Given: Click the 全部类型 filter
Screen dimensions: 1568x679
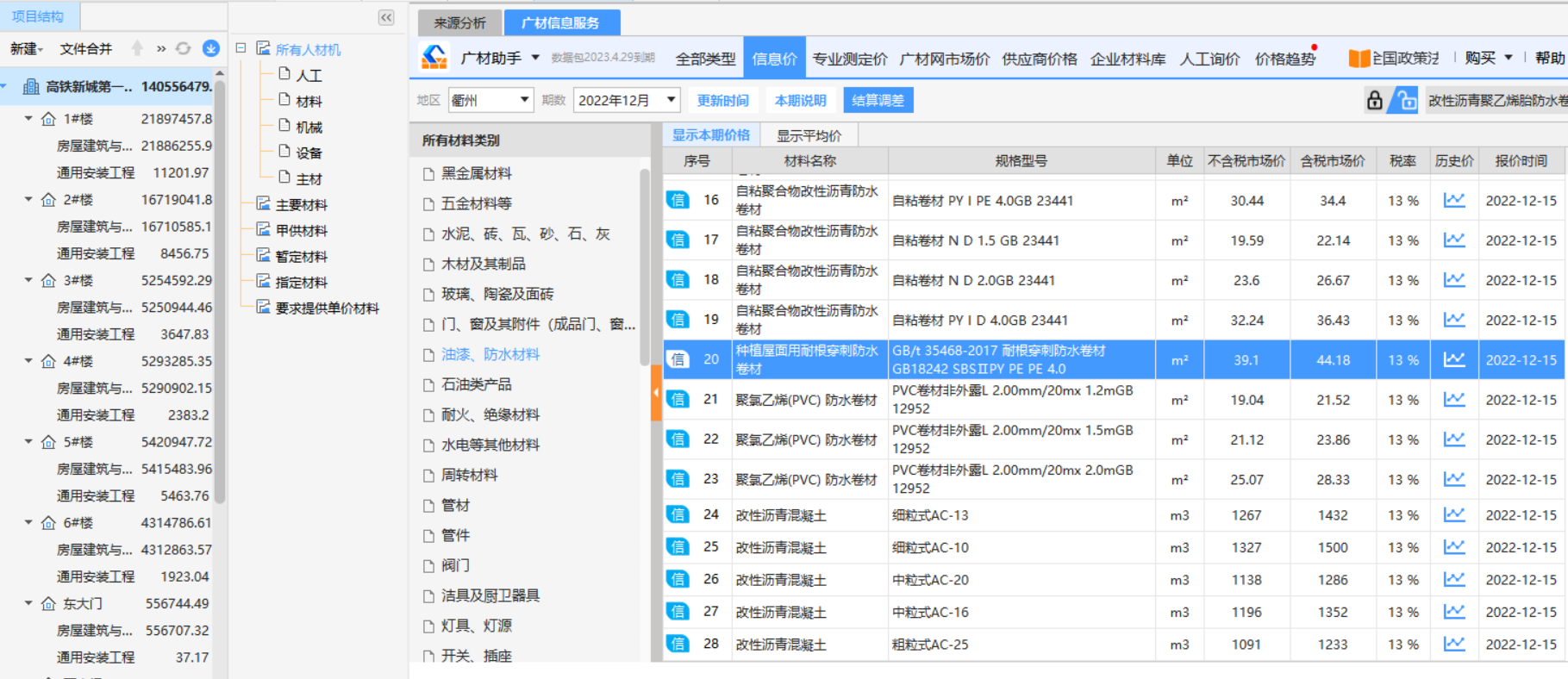Looking at the screenshot, I should pyautogui.click(x=705, y=59).
